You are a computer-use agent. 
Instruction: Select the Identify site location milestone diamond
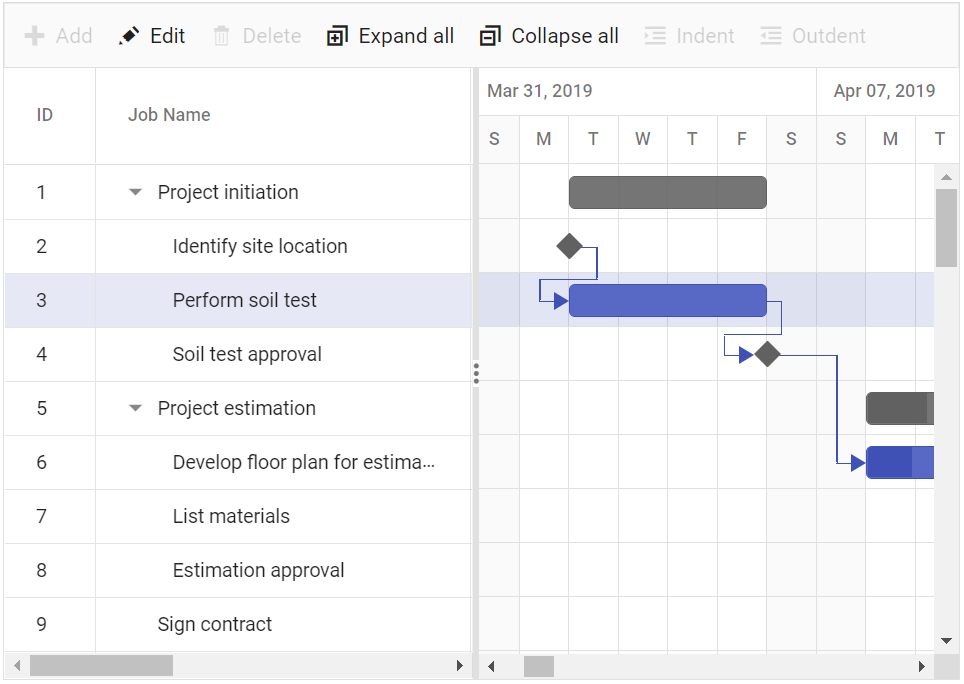[569, 246]
